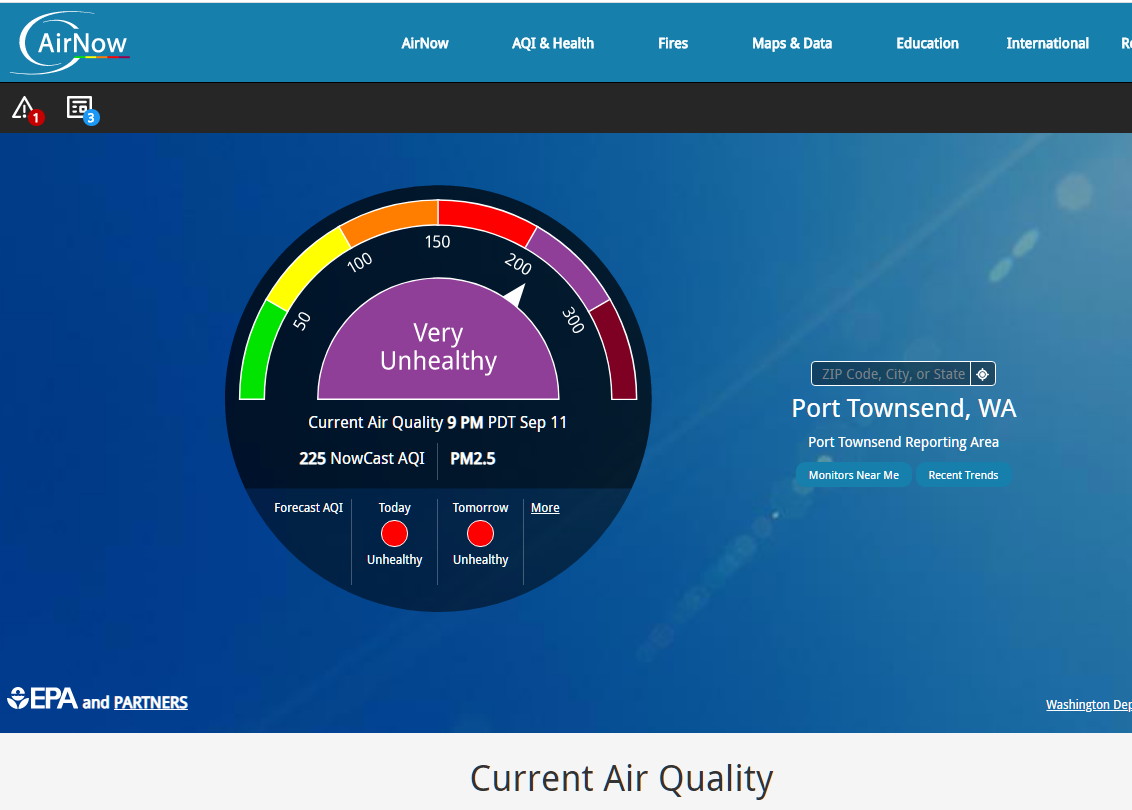Image resolution: width=1132 pixels, height=810 pixels.
Task: Click the locate-me crosshair icon
Action: (x=983, y=374)
